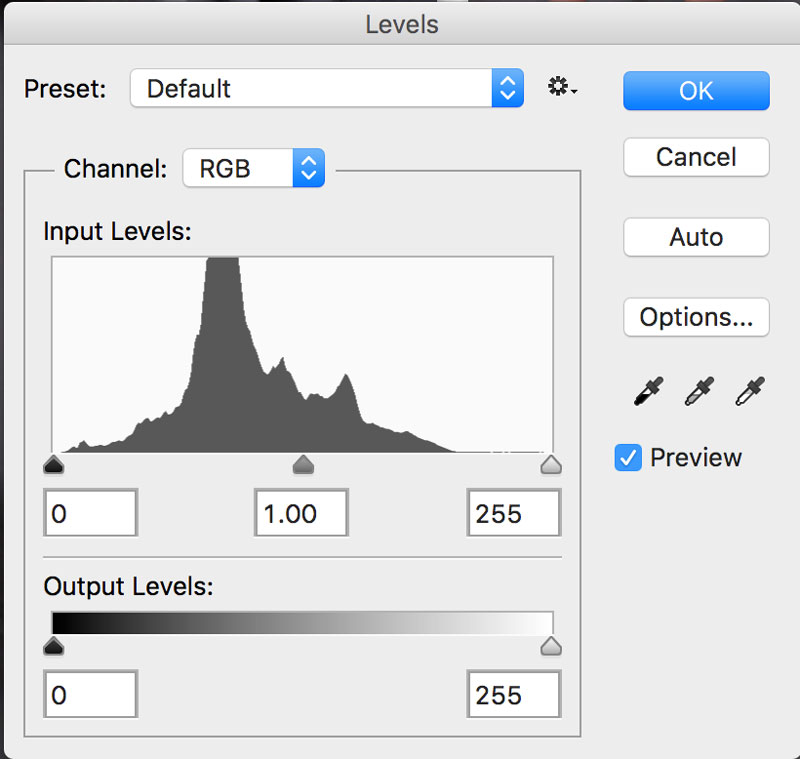Open the Preset dropdown showing Default
Viewport: 800px width, 759px height.
pos(327,88)
